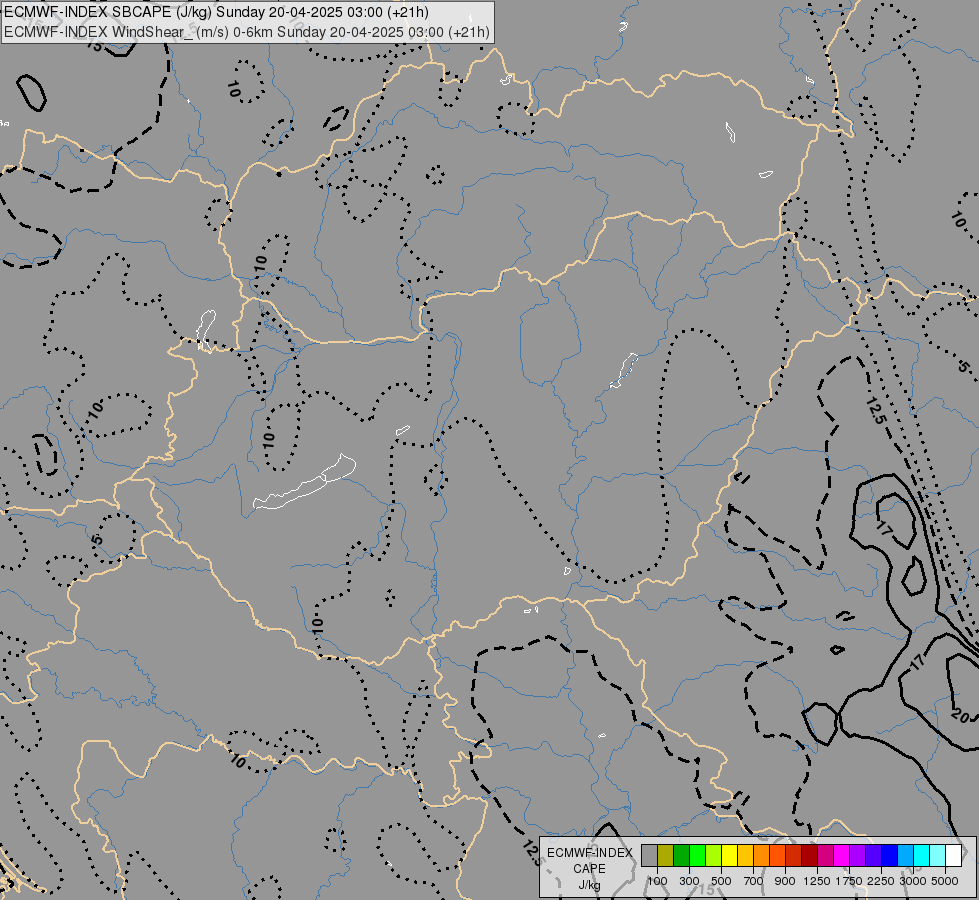The image size is (979, 900).
Task: Click the "CAPE" title inside the legend box
Action: (589, 869)
